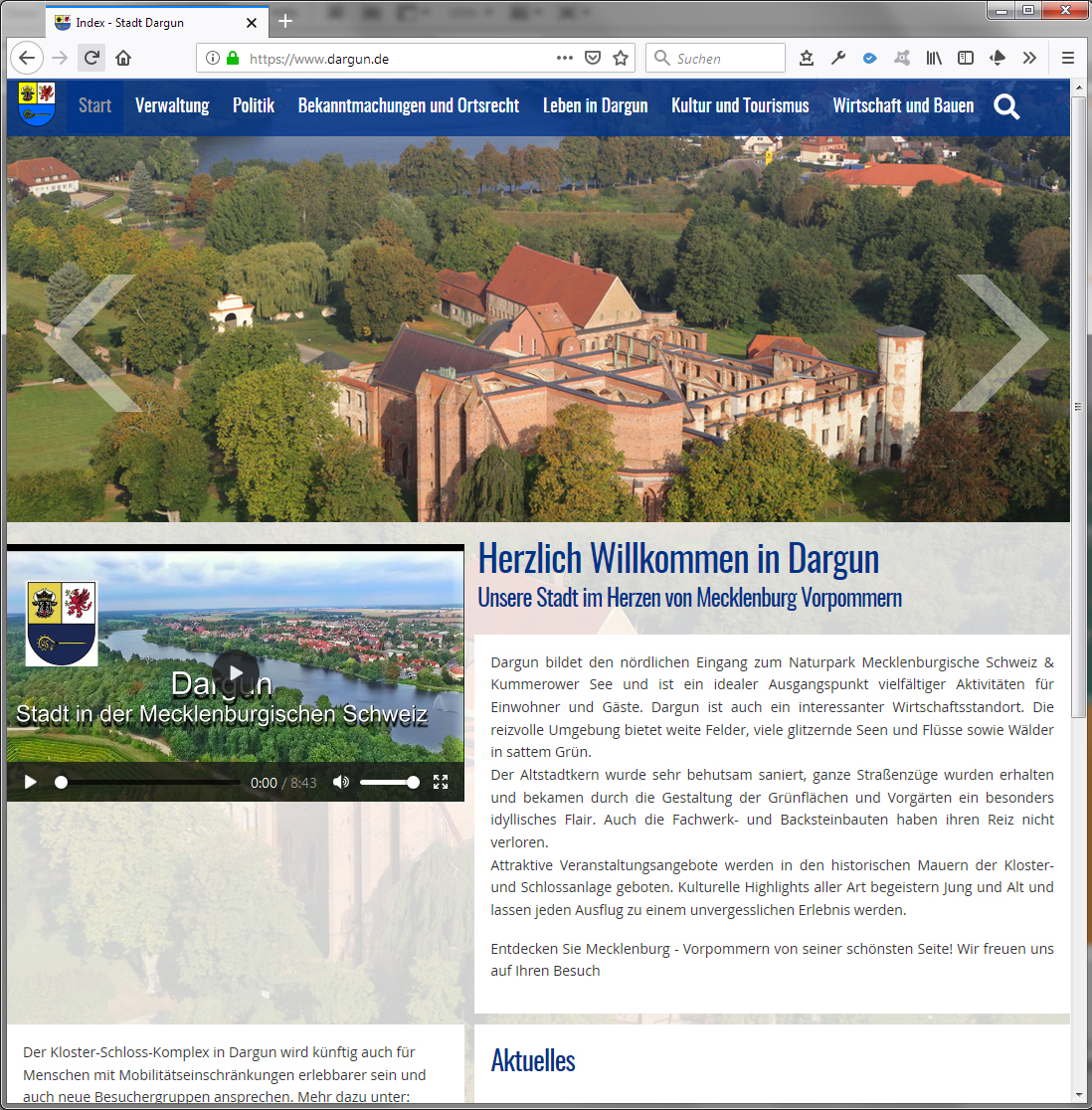Viewport: 1092px width, 1110px height.
Task: Click the dark bell-shaped extension icon
Action: coord(998,58)
